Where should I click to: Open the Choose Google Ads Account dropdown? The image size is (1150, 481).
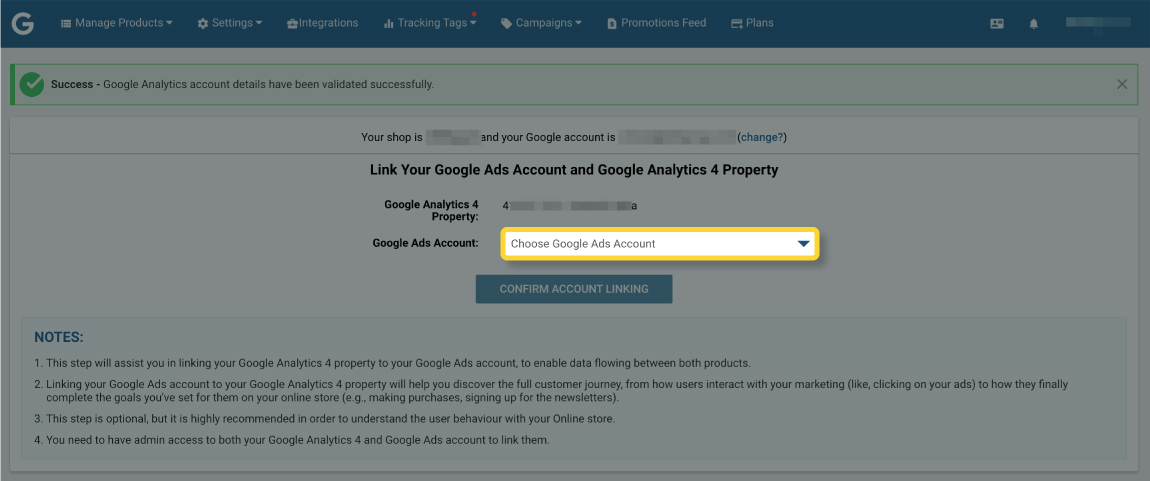pyautogui.click(x=660, y=243)
